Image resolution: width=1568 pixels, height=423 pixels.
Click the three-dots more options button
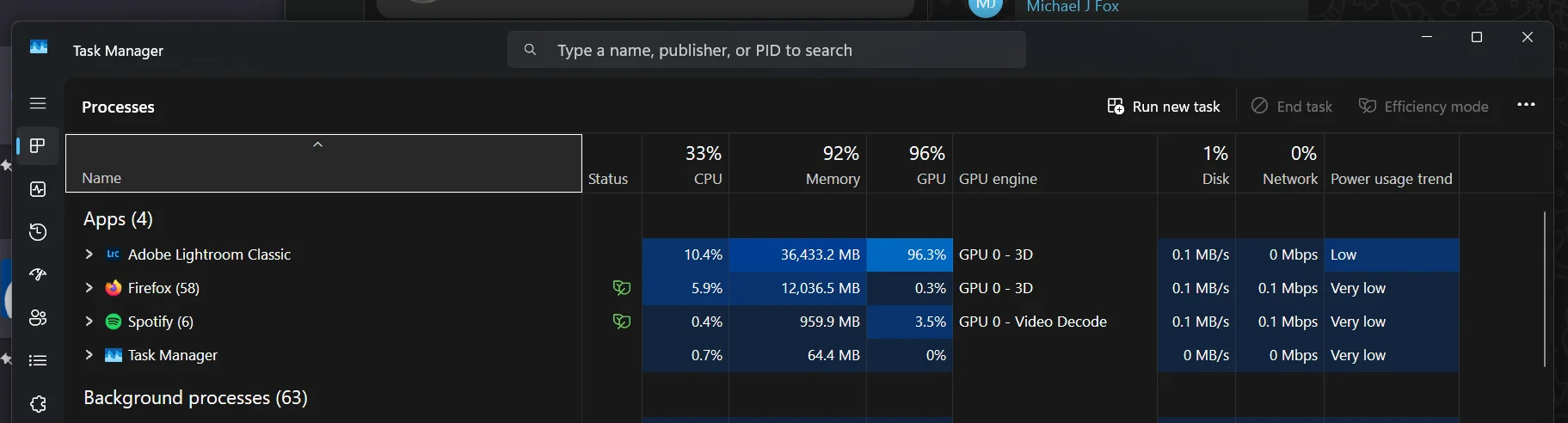[x=1526, y=105]
